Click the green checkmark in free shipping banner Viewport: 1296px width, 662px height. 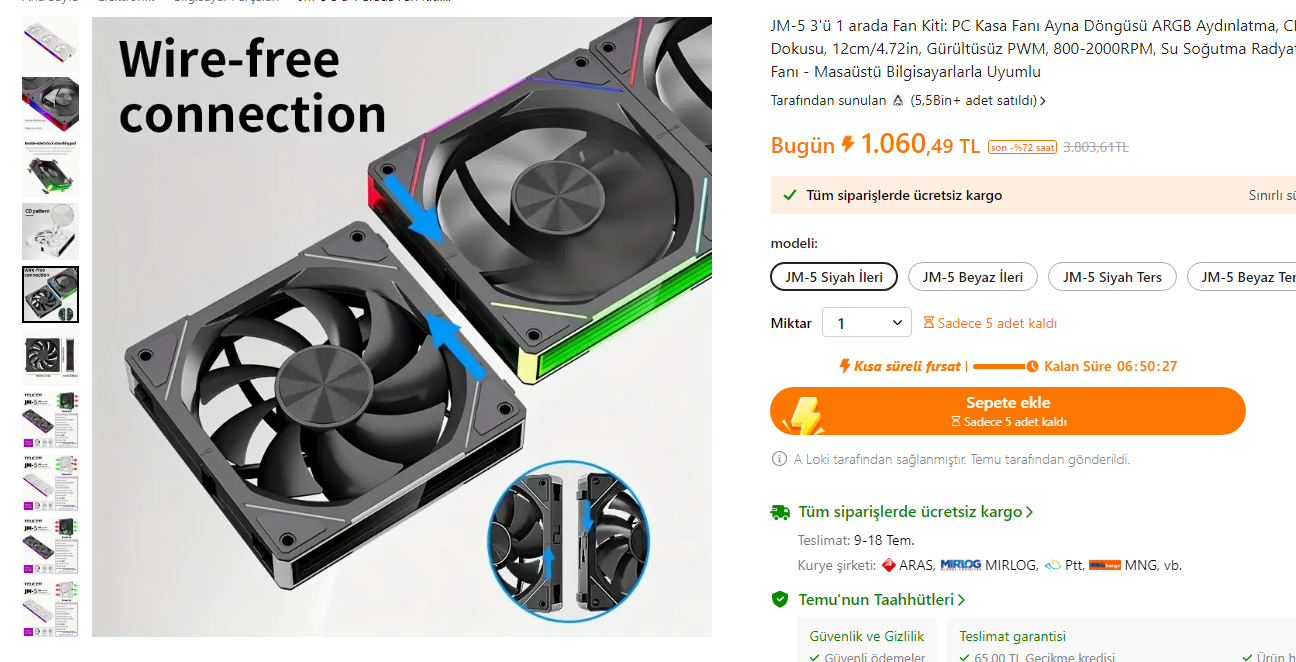[790, 195]
